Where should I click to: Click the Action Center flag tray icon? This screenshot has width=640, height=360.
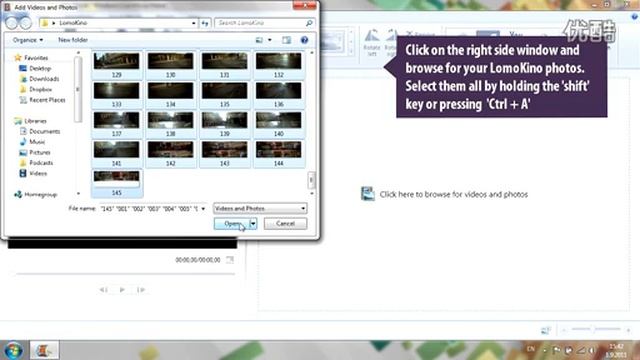coord(556,350)
